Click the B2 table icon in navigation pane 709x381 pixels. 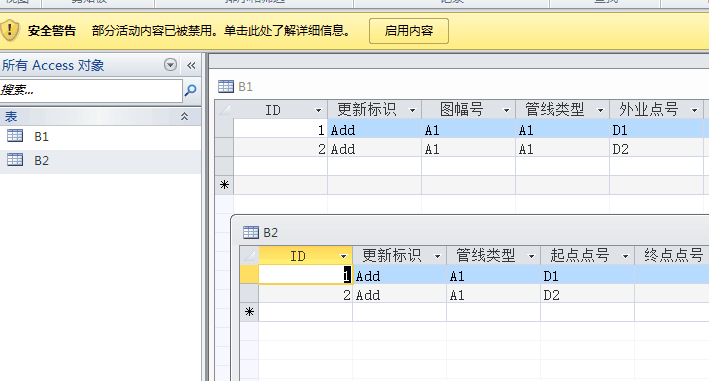[15, 160]
